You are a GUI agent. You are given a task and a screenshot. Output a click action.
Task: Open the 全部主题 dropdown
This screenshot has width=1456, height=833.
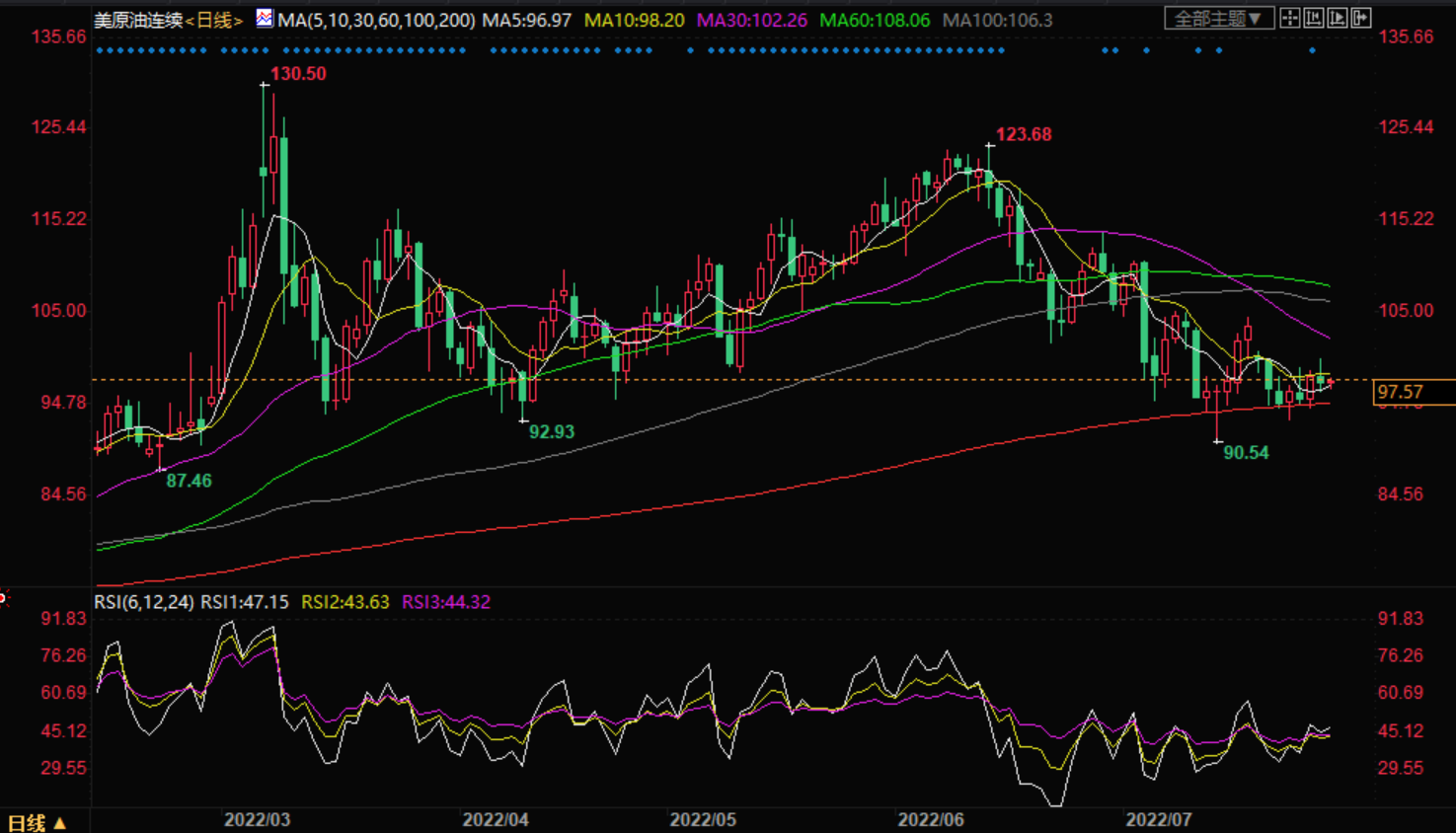[1218, 19]
